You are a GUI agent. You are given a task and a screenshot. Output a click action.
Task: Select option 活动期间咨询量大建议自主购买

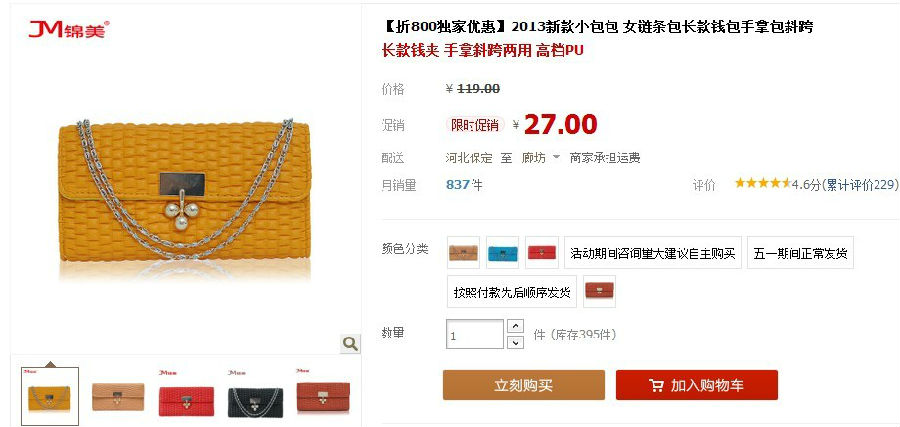[653, 253]
